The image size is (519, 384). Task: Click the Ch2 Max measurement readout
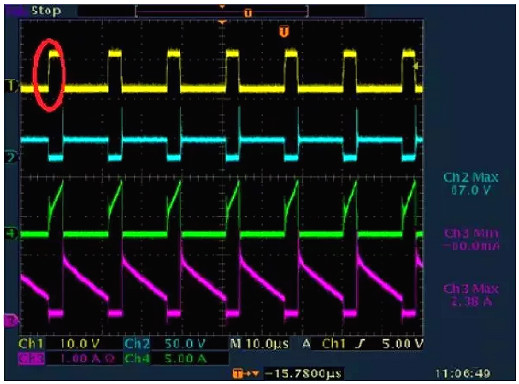click(471, 183)
